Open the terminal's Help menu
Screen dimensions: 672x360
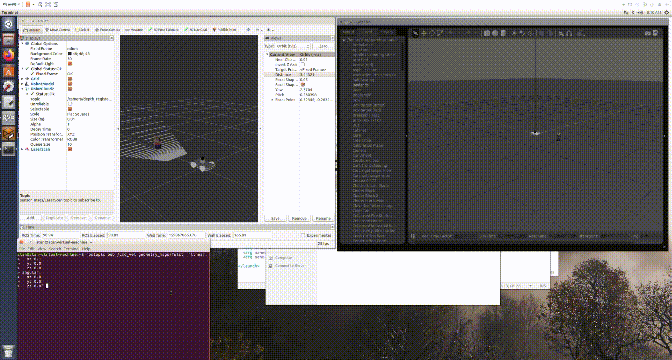tap(86, 249)
